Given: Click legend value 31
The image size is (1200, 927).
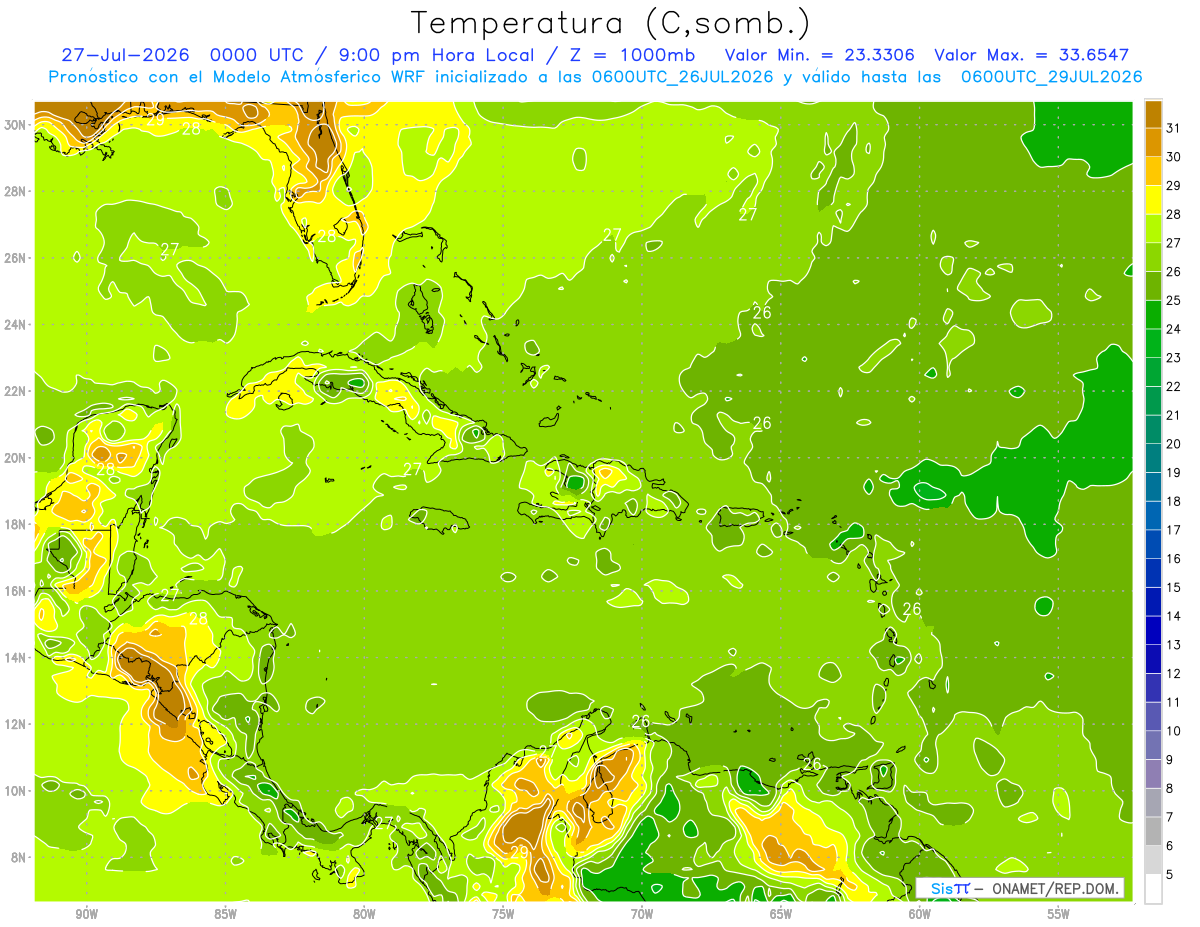Looking at the screenshot, I should click(1173, 128).
